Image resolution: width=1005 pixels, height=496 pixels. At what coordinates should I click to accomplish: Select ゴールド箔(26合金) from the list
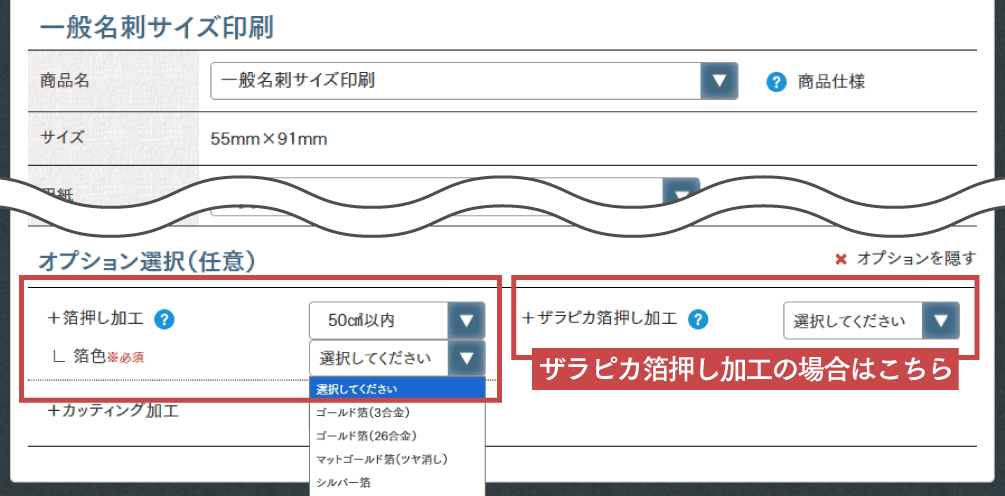coord(366,435)
